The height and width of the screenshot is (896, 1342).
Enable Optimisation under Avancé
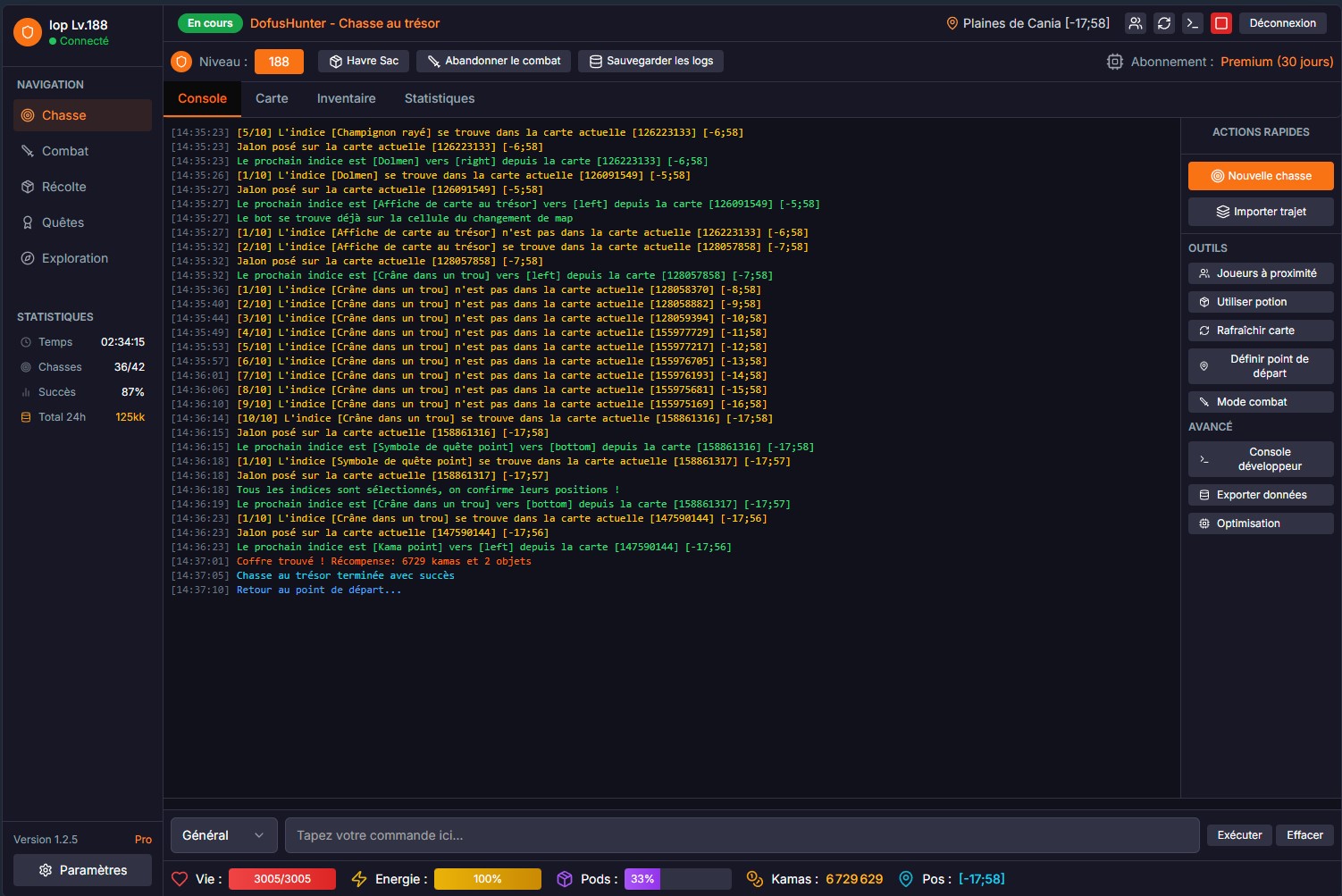(x=1260, y=523)
